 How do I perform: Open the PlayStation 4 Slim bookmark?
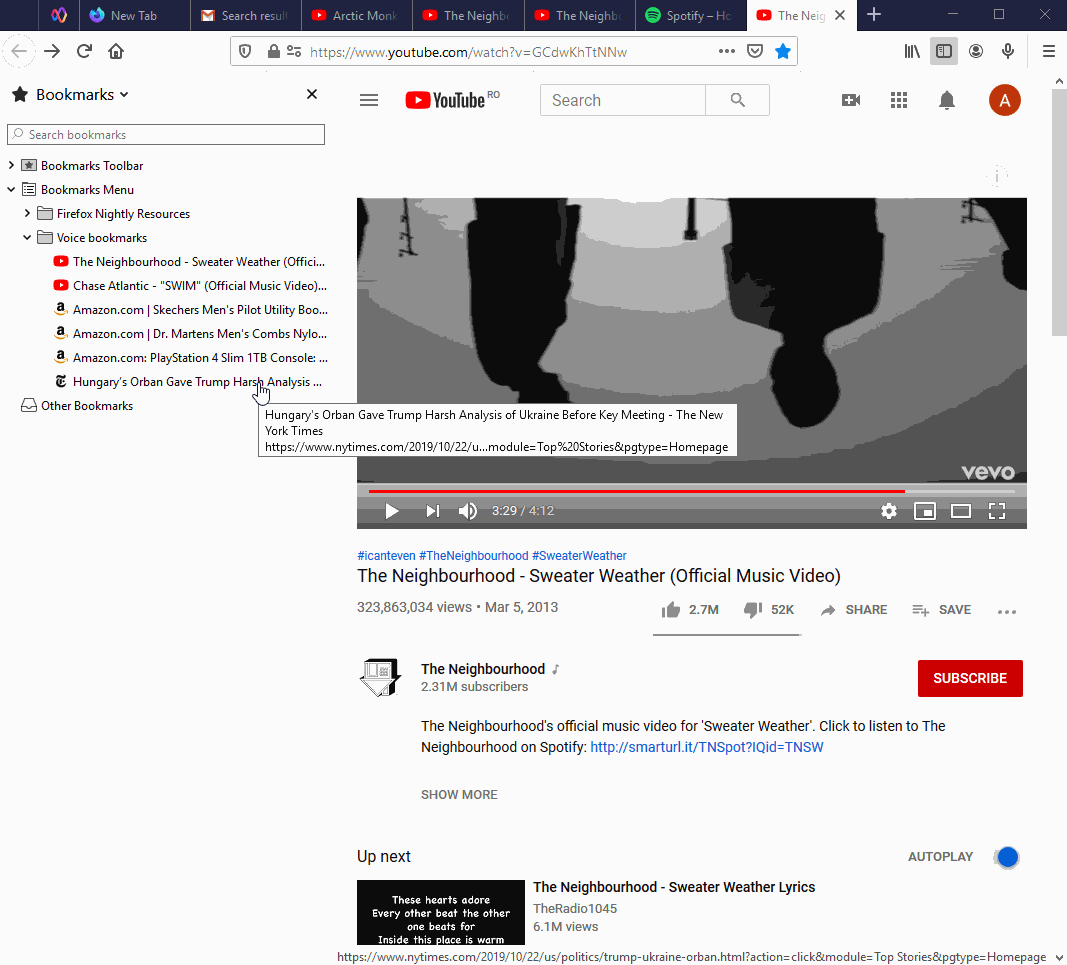pos(191,358)
